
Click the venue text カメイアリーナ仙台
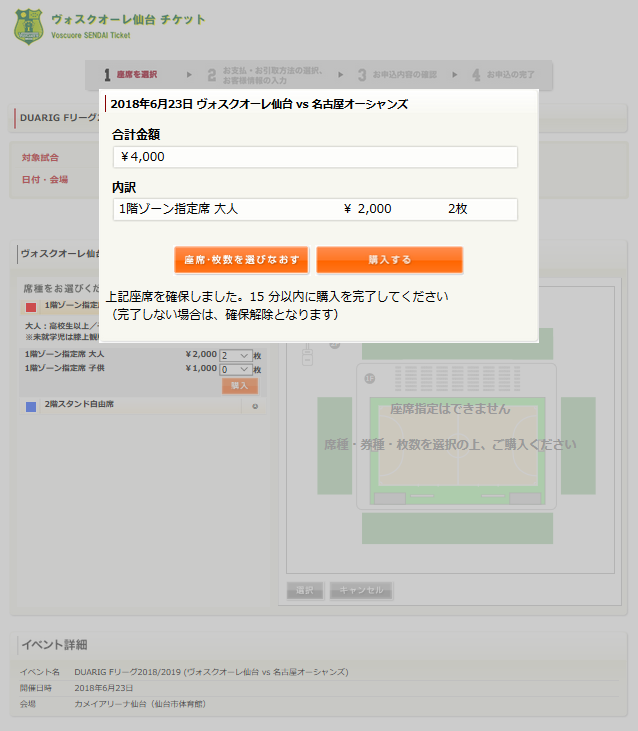click(140, 704)
